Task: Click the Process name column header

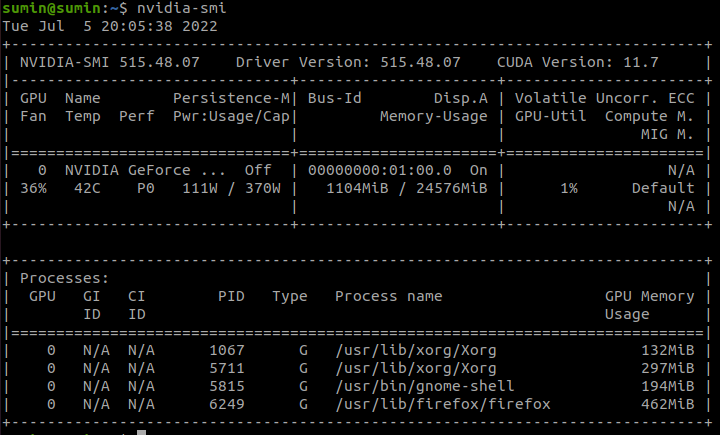Action: [388, 296]
